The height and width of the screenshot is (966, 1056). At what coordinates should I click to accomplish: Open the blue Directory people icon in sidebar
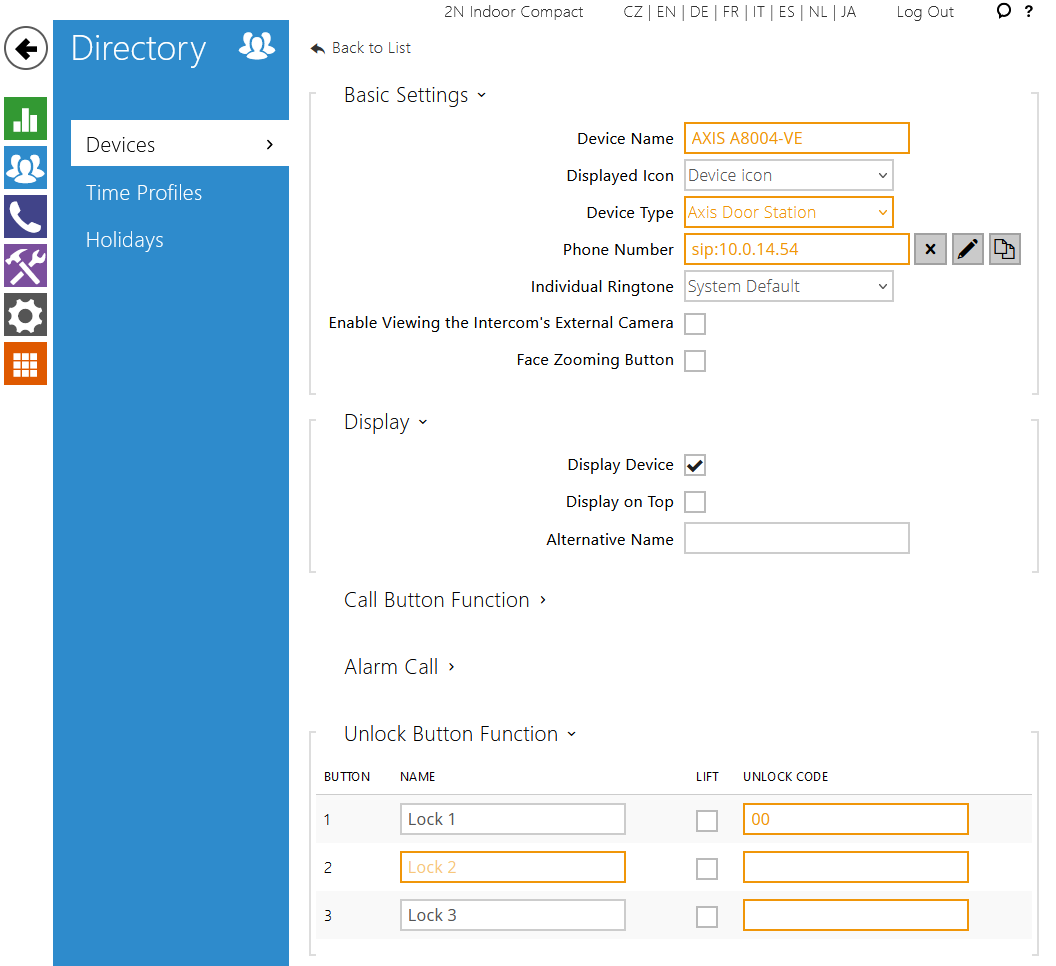click(26, 168)
